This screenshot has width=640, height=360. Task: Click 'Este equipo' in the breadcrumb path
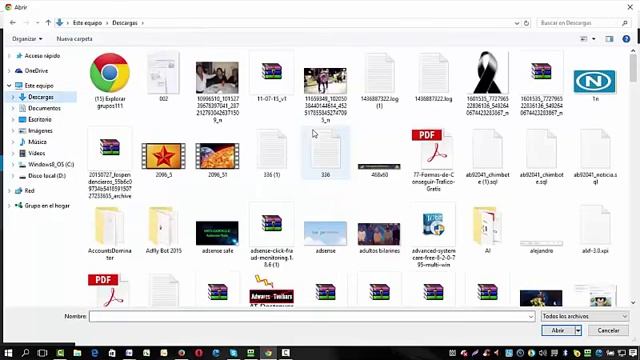(x=87, y=23)
